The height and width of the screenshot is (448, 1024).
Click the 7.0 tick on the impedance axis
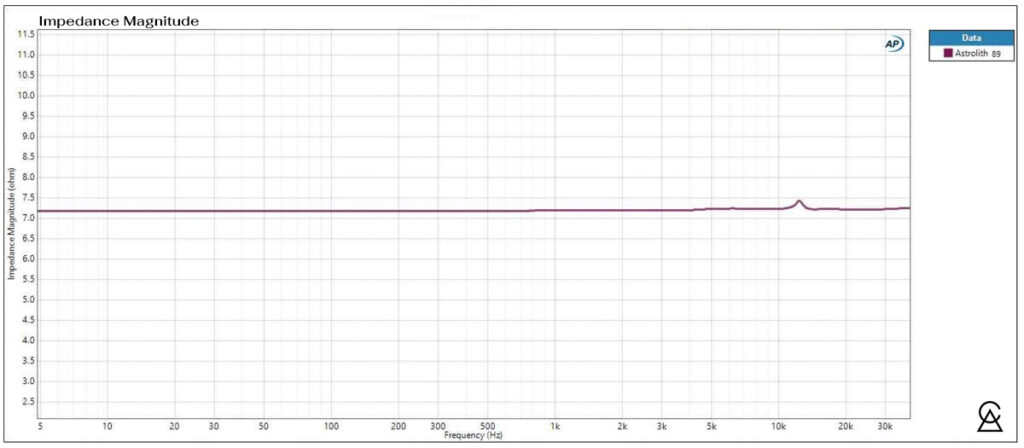28,218
